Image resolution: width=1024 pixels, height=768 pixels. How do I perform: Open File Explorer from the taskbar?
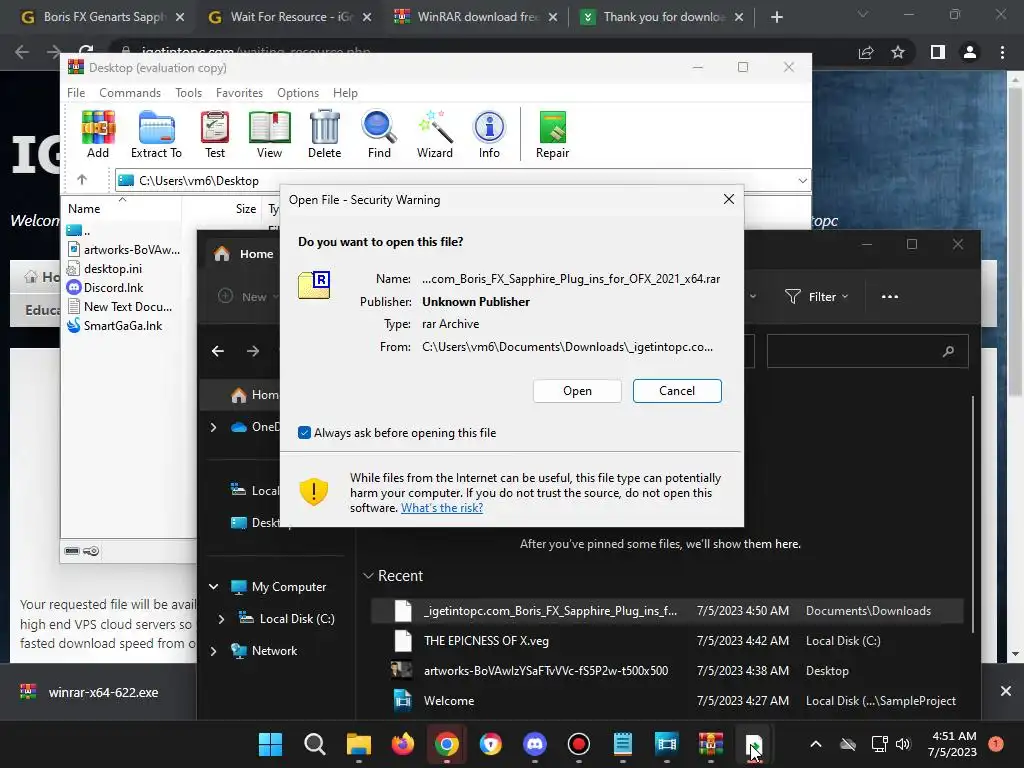359,744
